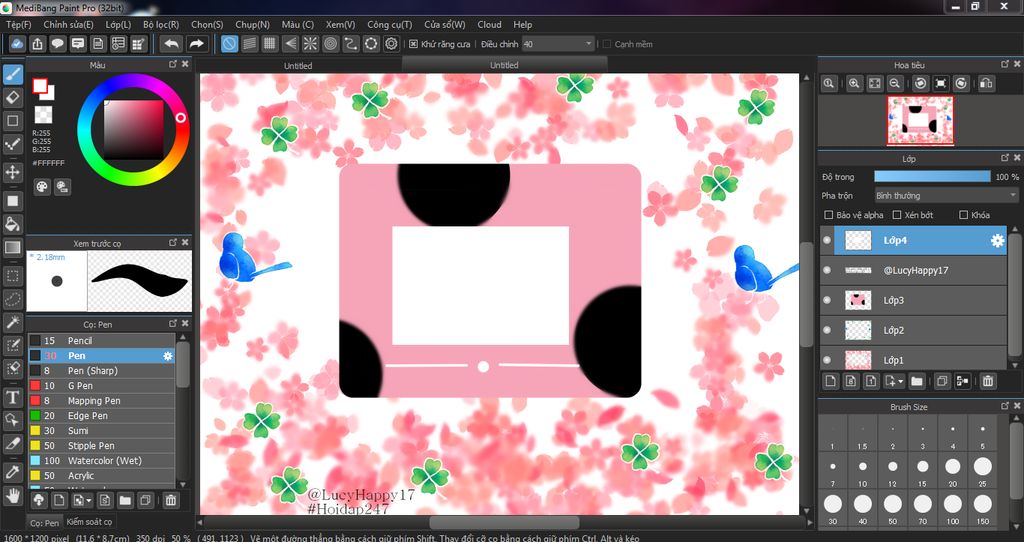Pick a hue on the color wheel ring

click(181, 118)
